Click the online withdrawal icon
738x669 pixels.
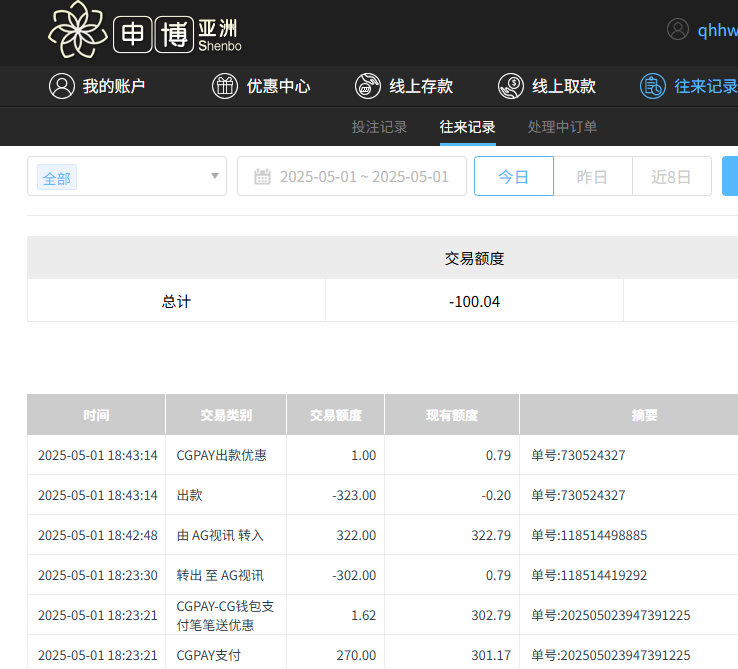[x=511, y=86]
